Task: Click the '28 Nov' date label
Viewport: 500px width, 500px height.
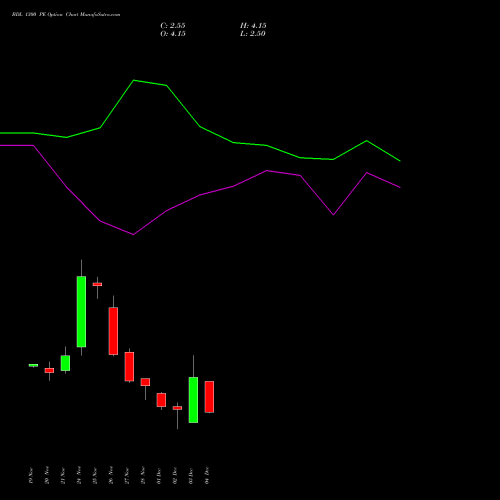Action: coord(143,475)
